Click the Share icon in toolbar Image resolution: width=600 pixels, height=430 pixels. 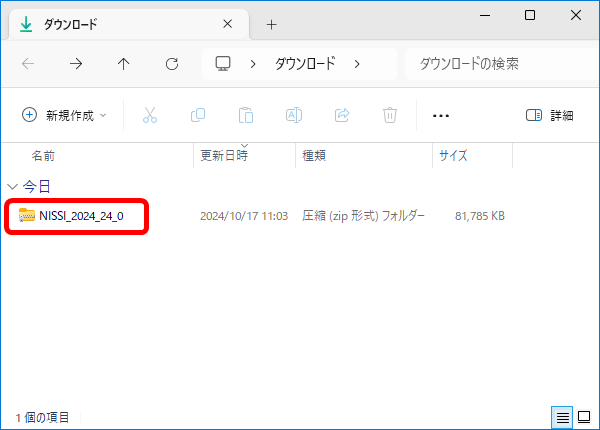(342, 115)
